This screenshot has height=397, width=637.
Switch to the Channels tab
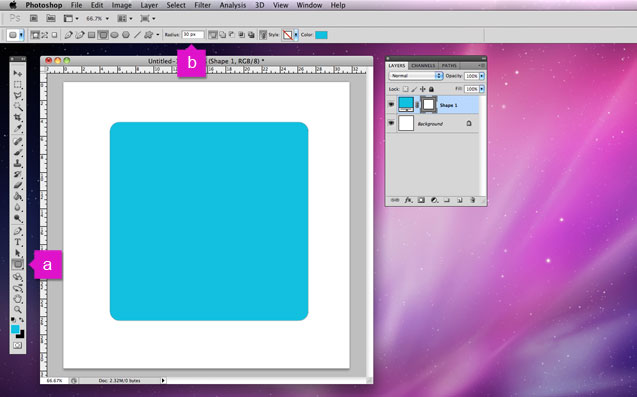point(423,65)
